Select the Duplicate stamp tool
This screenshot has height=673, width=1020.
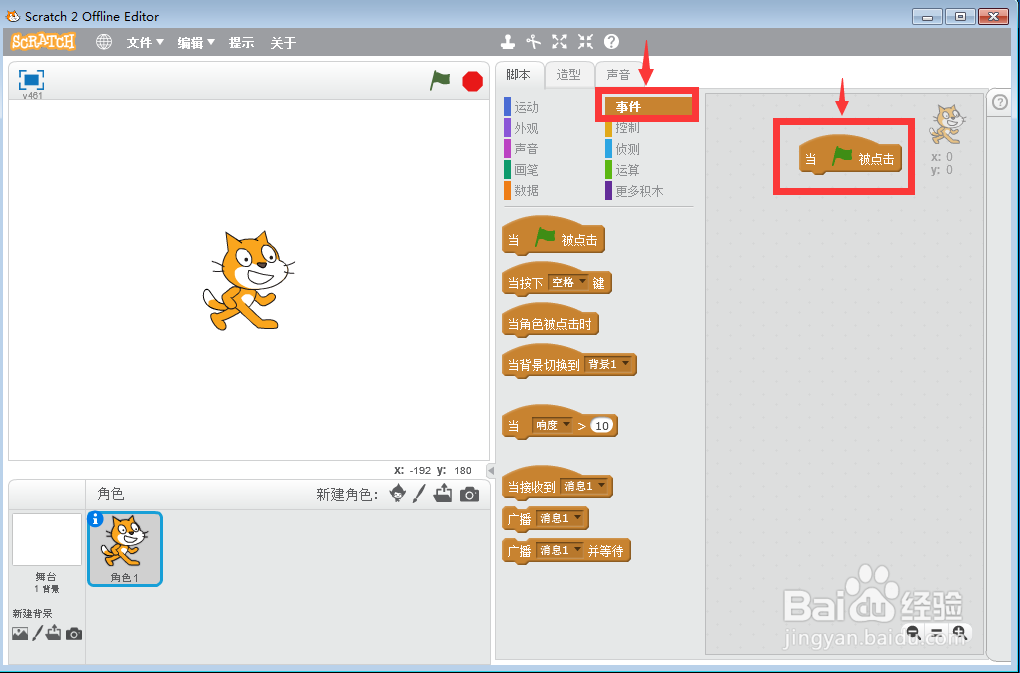coord(508,42)
